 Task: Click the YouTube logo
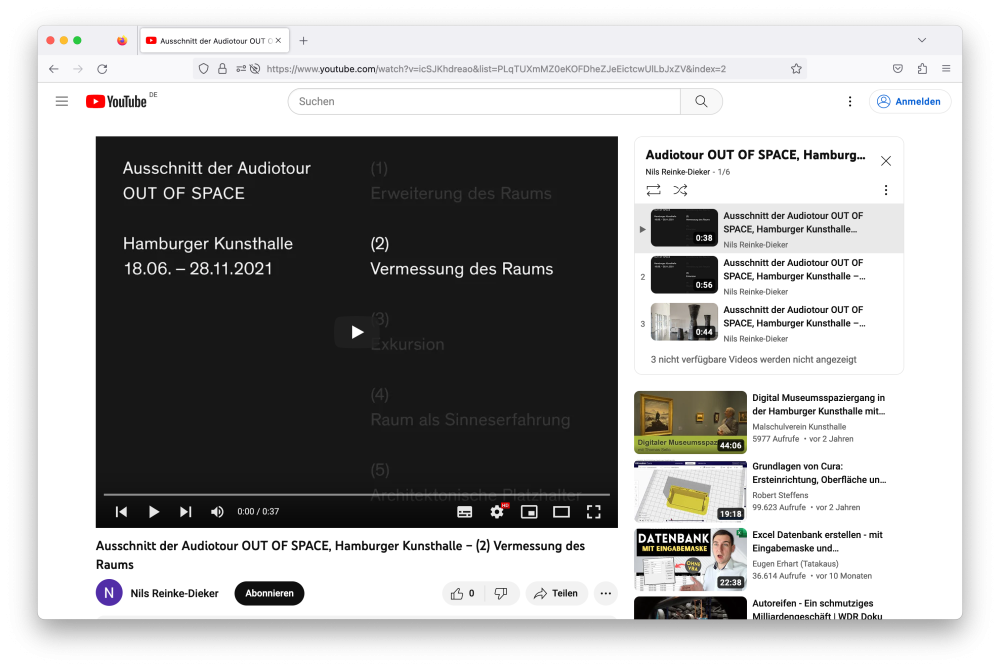(116, 101)
